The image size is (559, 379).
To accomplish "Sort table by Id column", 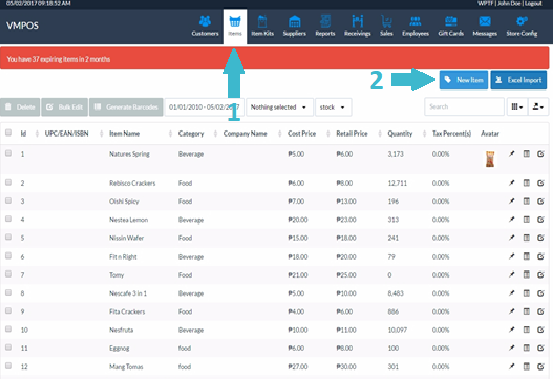I will click(x=23, y=134).
